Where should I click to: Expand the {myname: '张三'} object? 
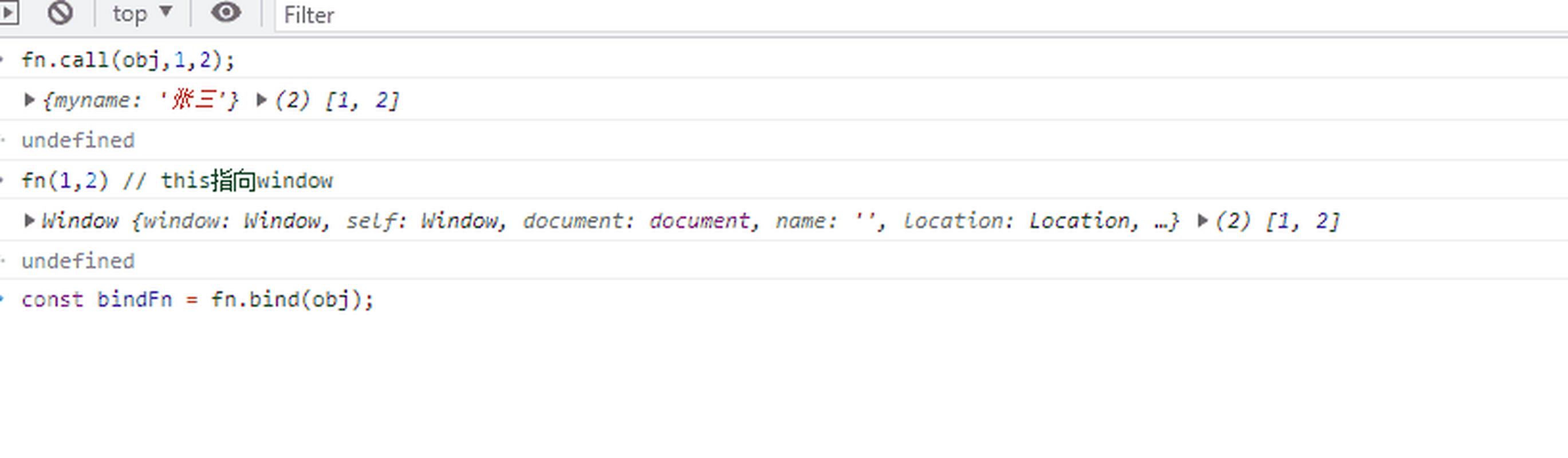(29, 100)
